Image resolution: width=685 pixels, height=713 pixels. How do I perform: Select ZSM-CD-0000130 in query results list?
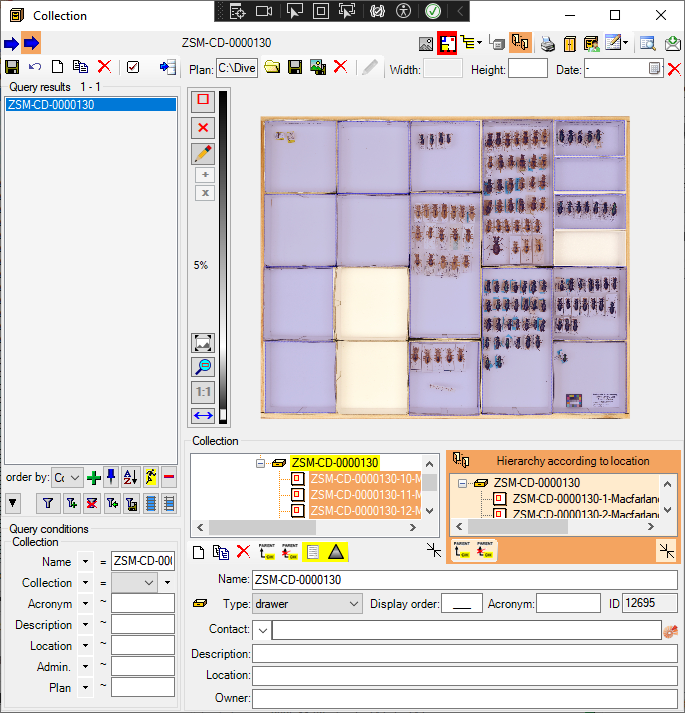[x=51, y=105]
